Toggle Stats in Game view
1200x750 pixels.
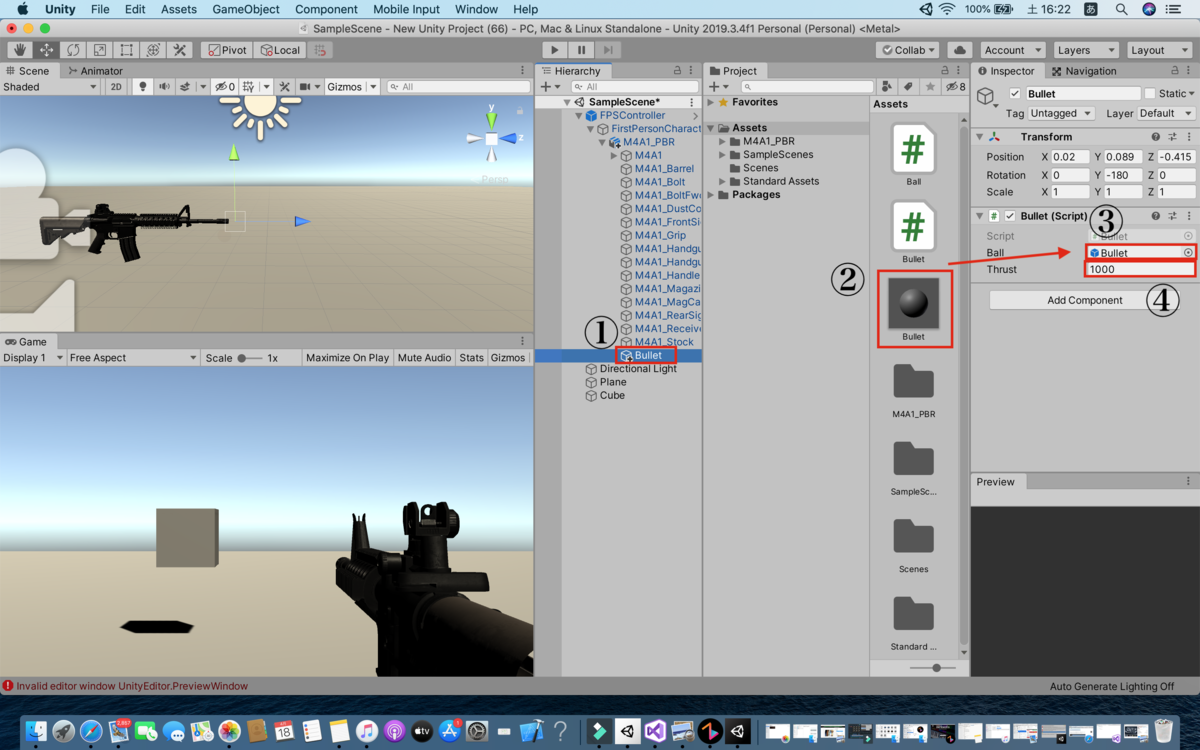pos(471,358)
